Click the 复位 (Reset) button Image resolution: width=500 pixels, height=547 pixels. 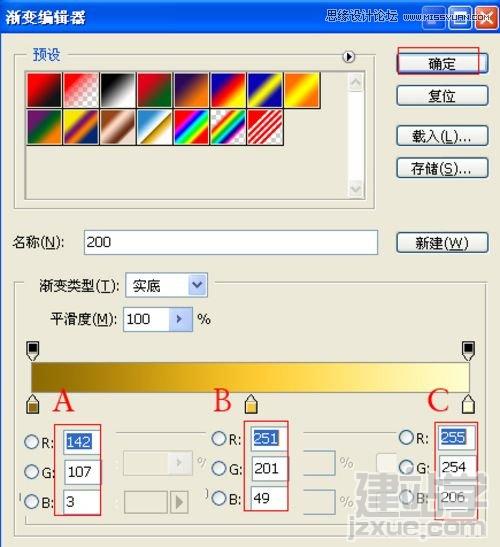[442, 96]
